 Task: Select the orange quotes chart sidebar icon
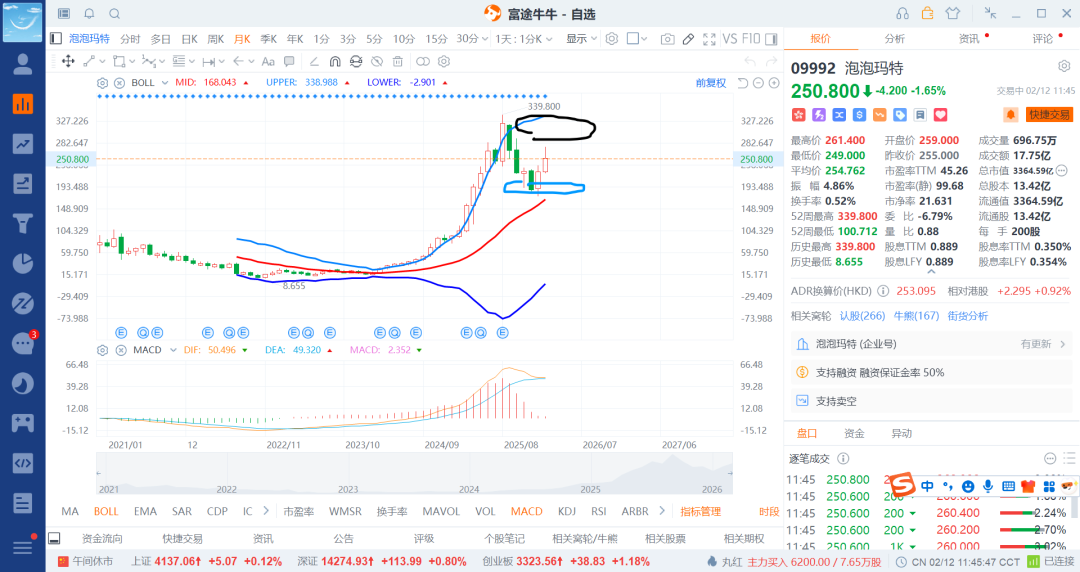[x=23, y=104]
